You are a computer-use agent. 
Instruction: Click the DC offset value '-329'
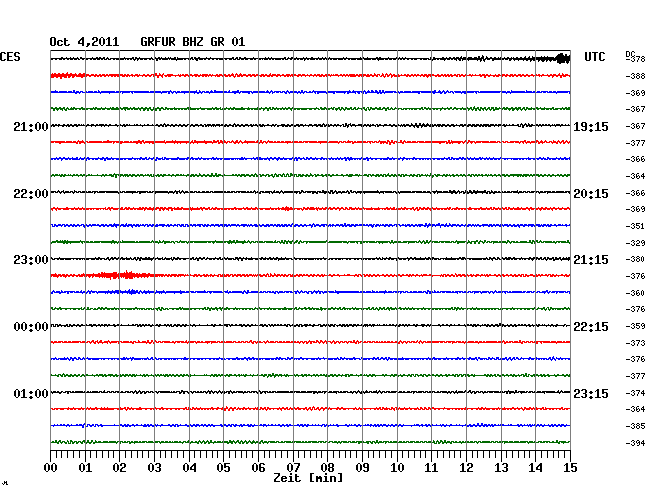pyautogui.click(x=635, y=243)
